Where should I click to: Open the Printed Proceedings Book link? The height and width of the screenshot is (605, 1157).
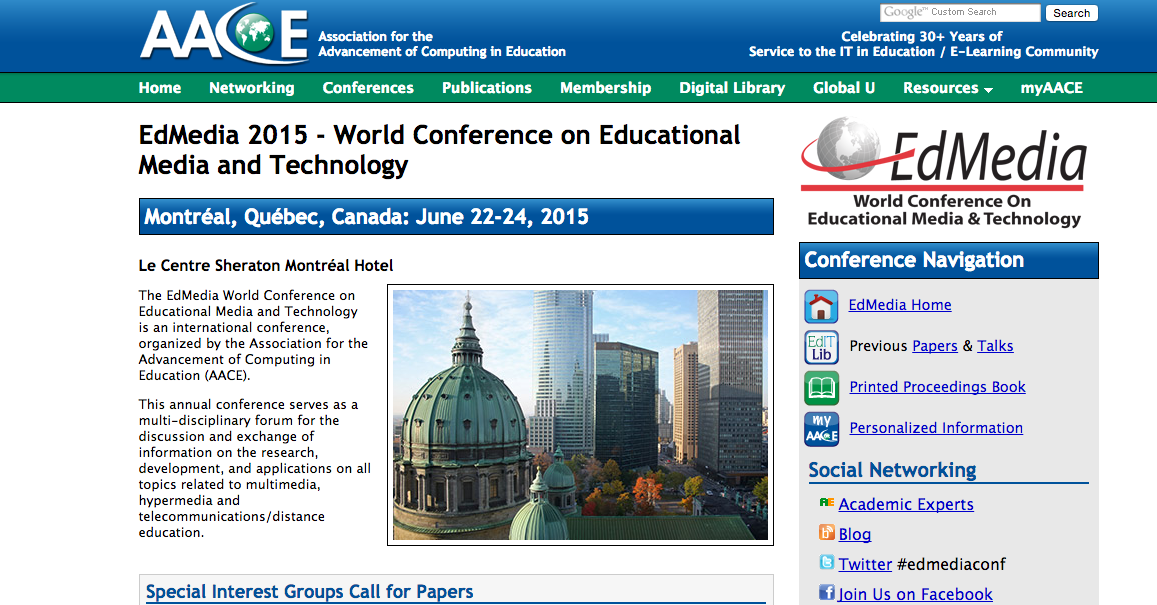(x=937, y=387)
